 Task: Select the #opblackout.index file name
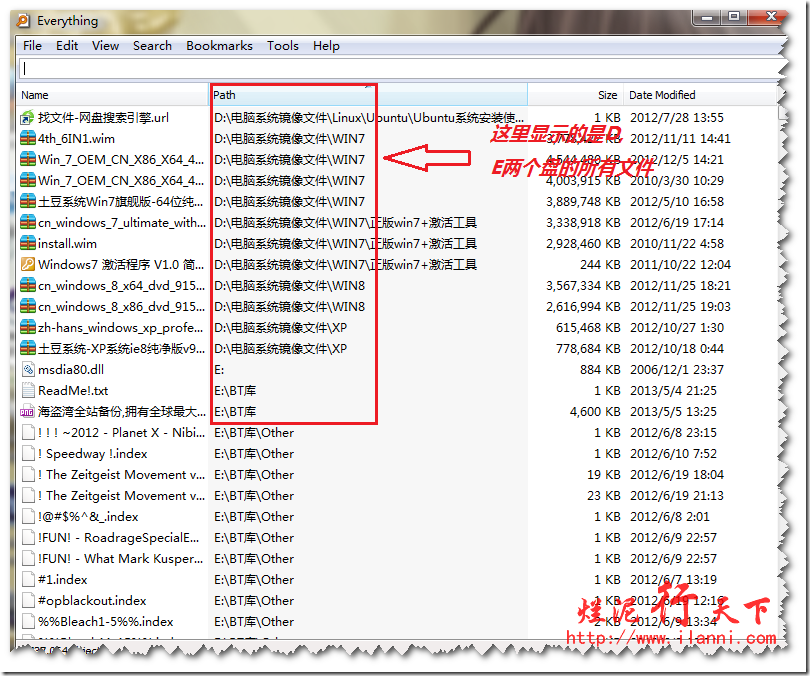coord(92,601)
